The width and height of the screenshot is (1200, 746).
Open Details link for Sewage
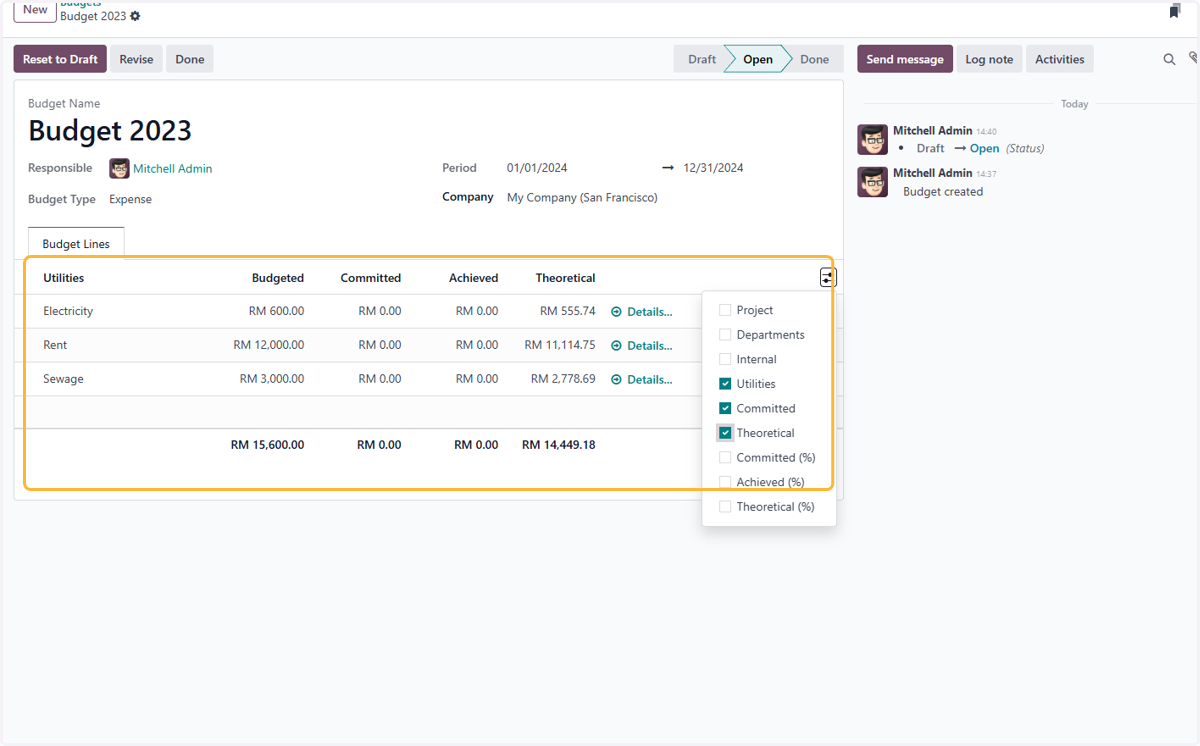coord(649,380)
